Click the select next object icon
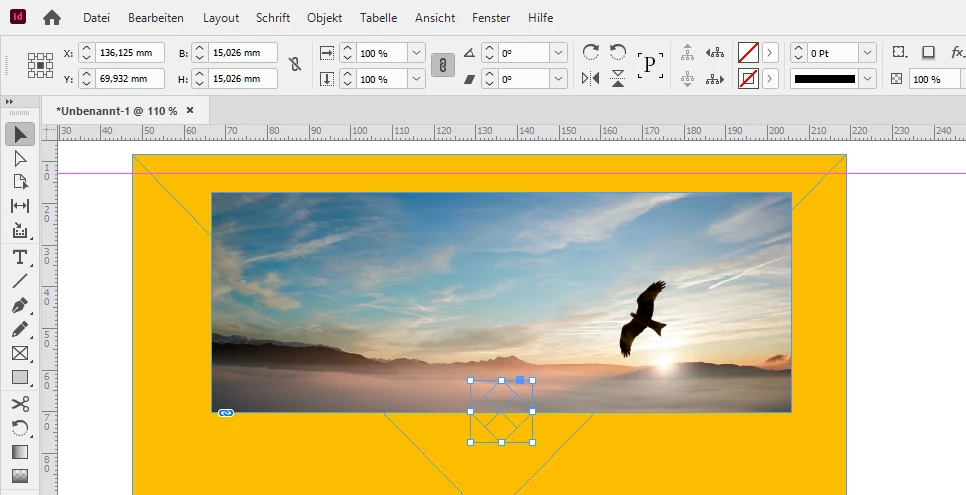The width and height of the screenshot is (966, 495). click(715, 80)
